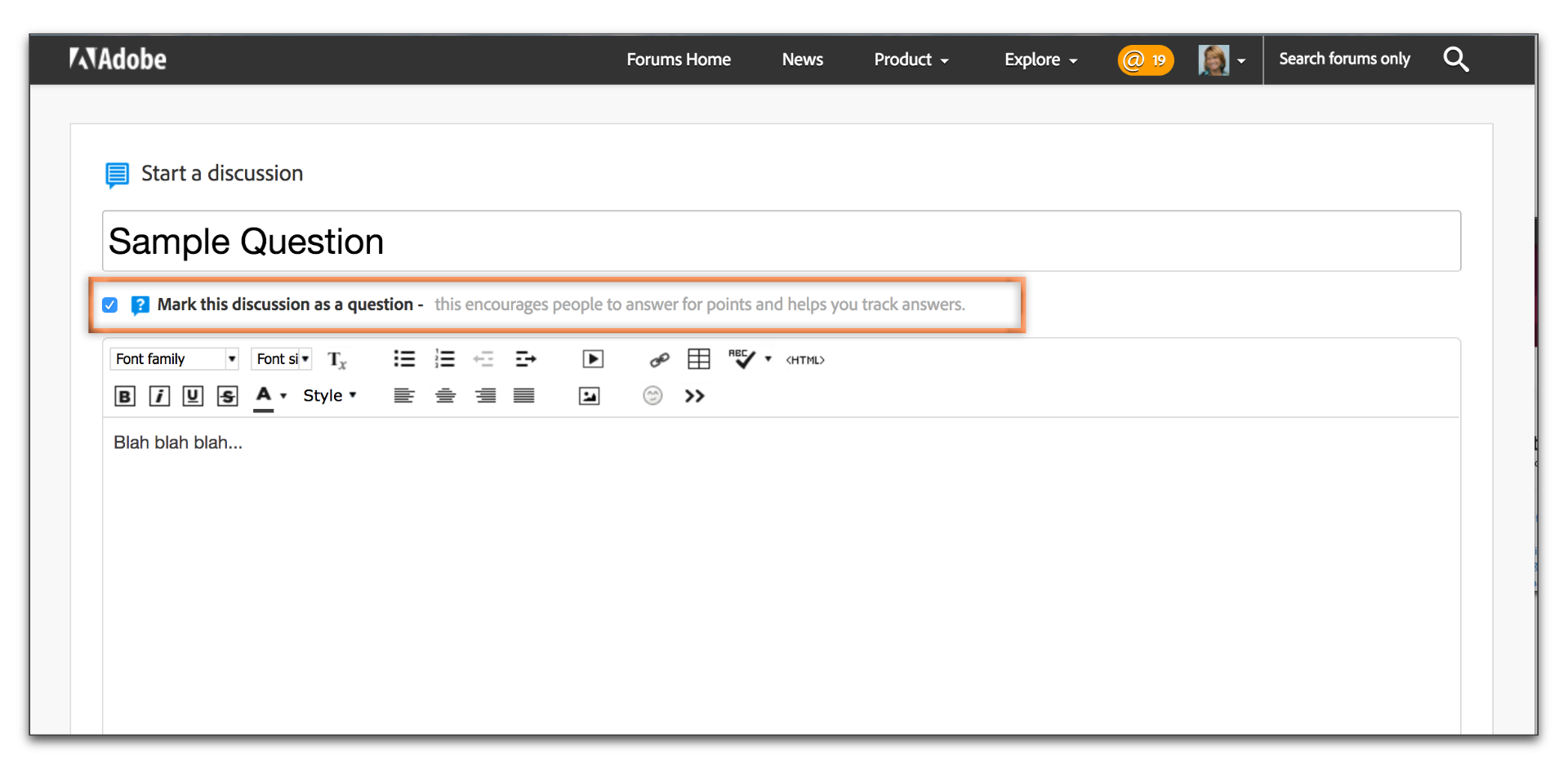Insert a bulleted list
Image resolution: width=1568 pixels, height=769 pixels.
[x=404, y=358]
